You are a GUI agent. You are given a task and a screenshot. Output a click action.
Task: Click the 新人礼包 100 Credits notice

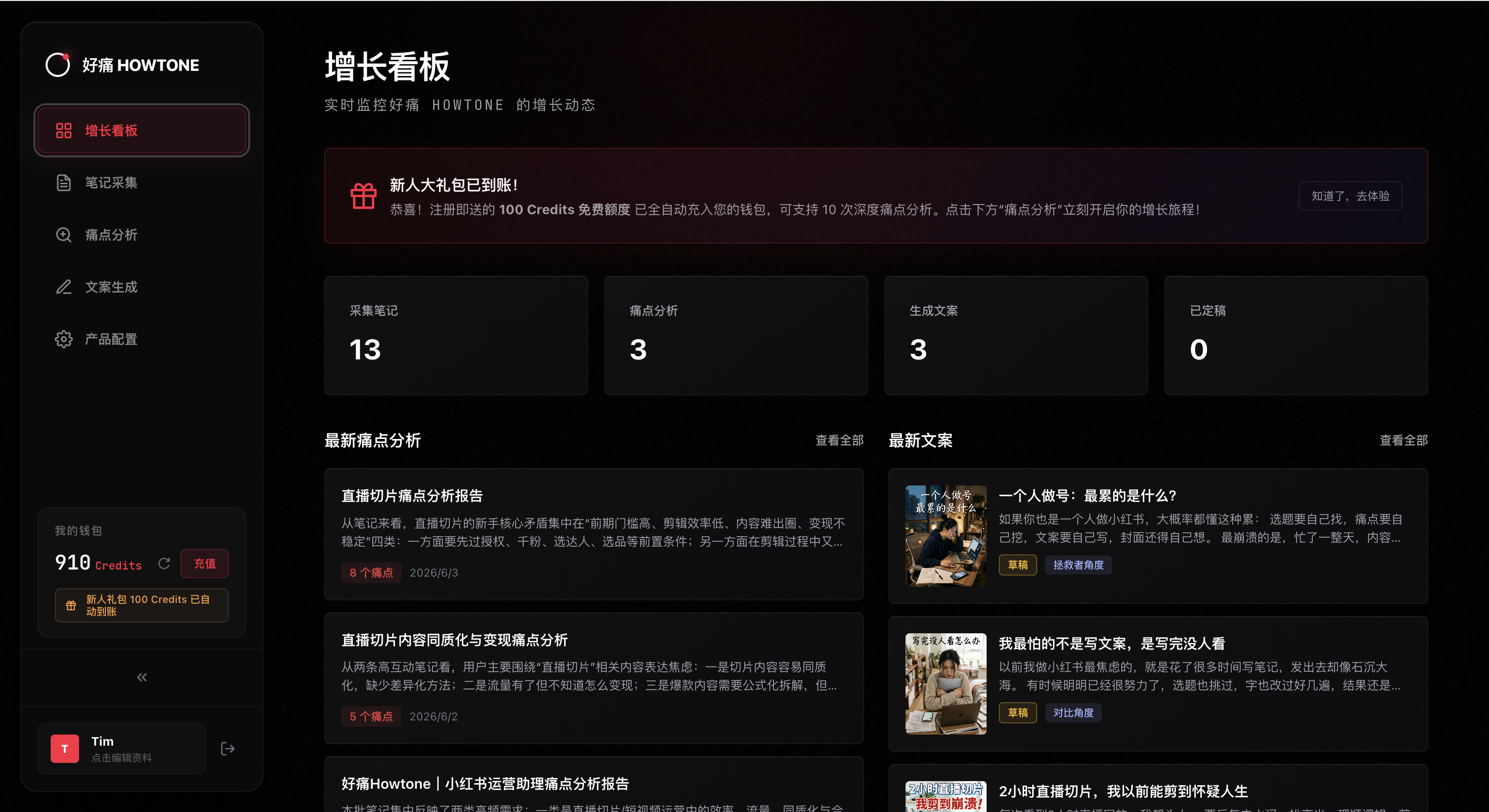[x=142, y=605]
